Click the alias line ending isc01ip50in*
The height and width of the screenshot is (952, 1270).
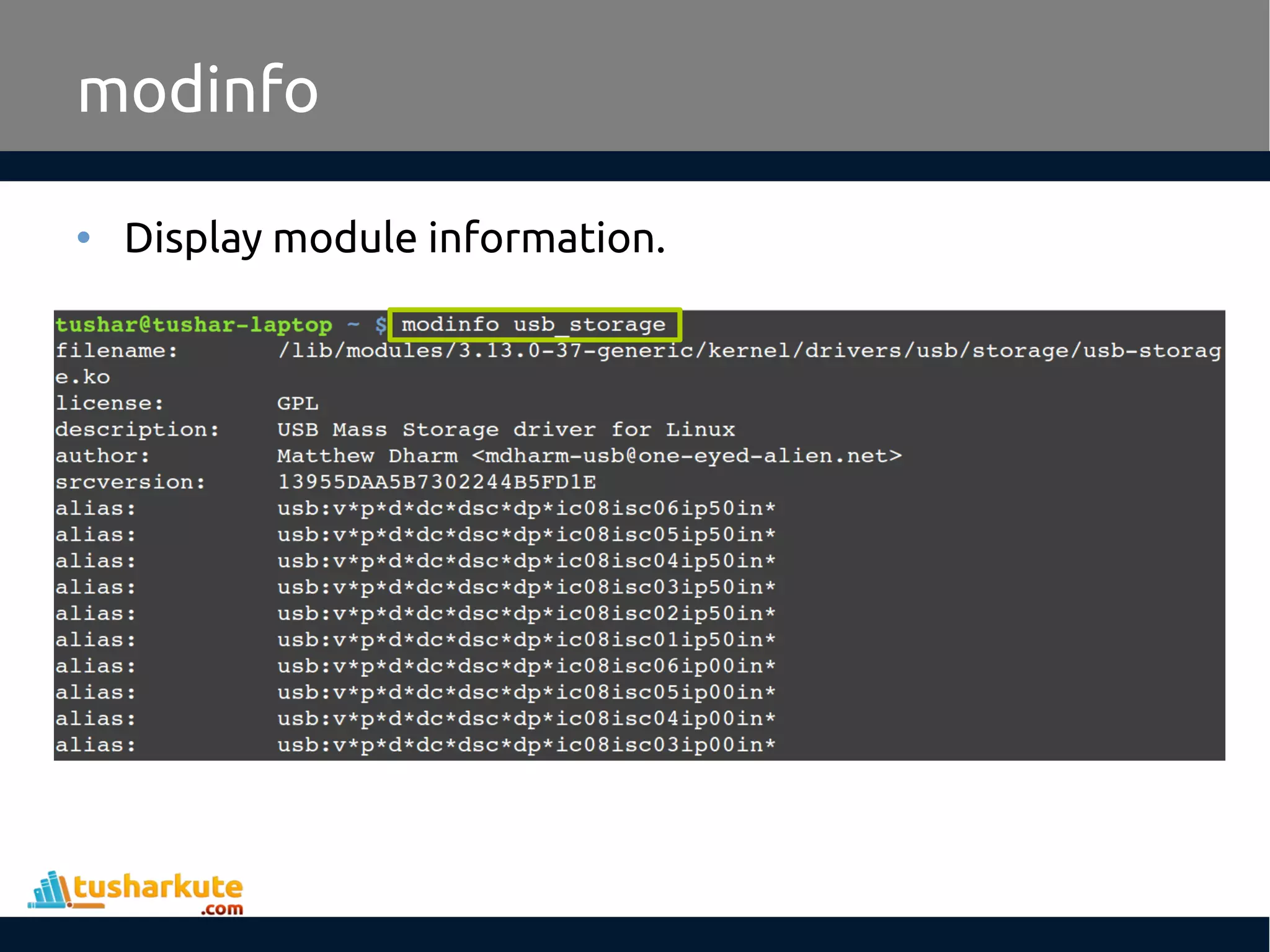526,640
